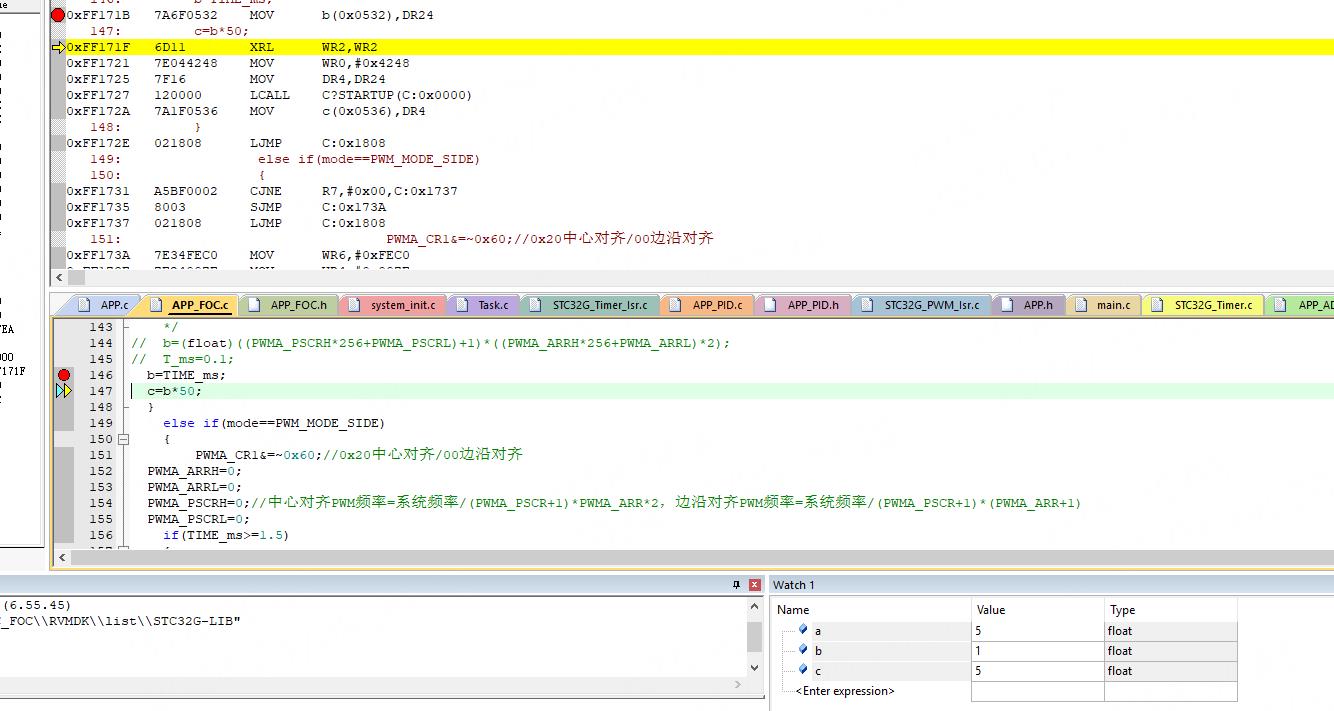
Task: Click source line c=b*50;
Action: point(174,391)
